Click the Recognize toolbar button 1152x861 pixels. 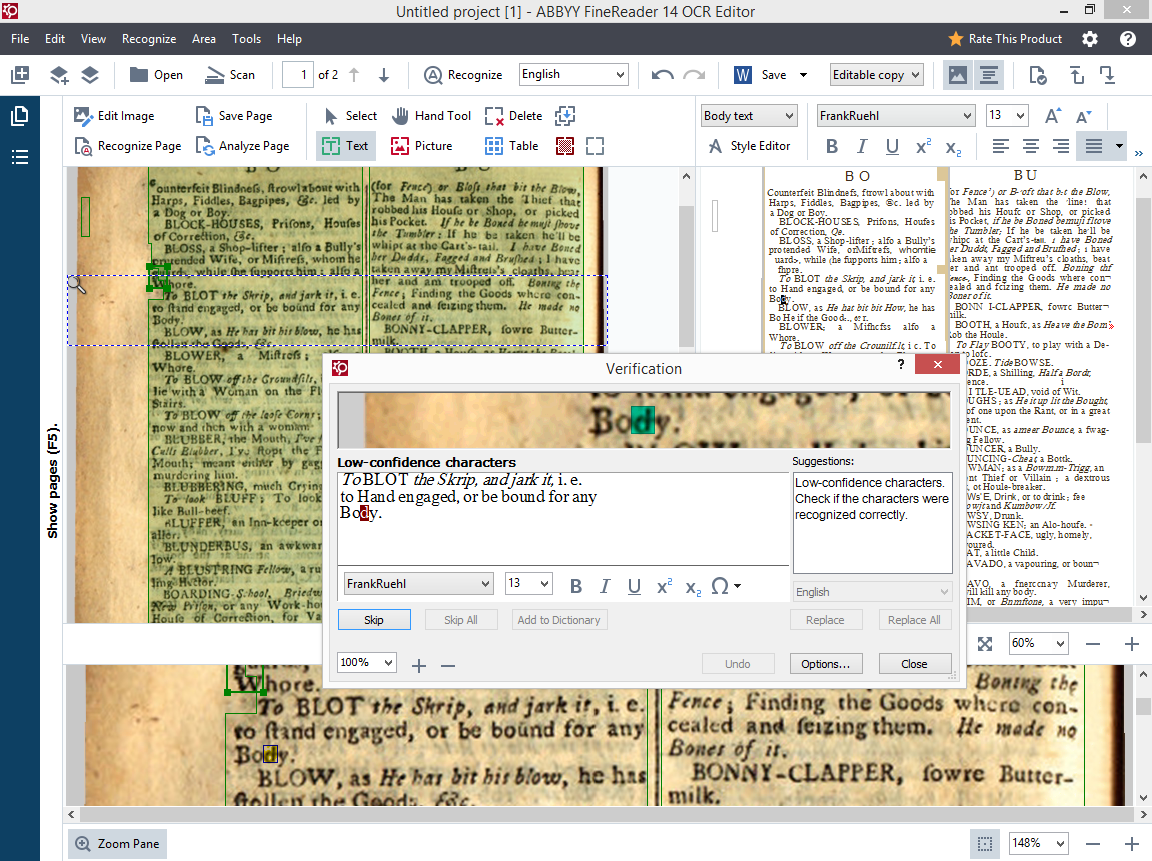click(463, 74)
